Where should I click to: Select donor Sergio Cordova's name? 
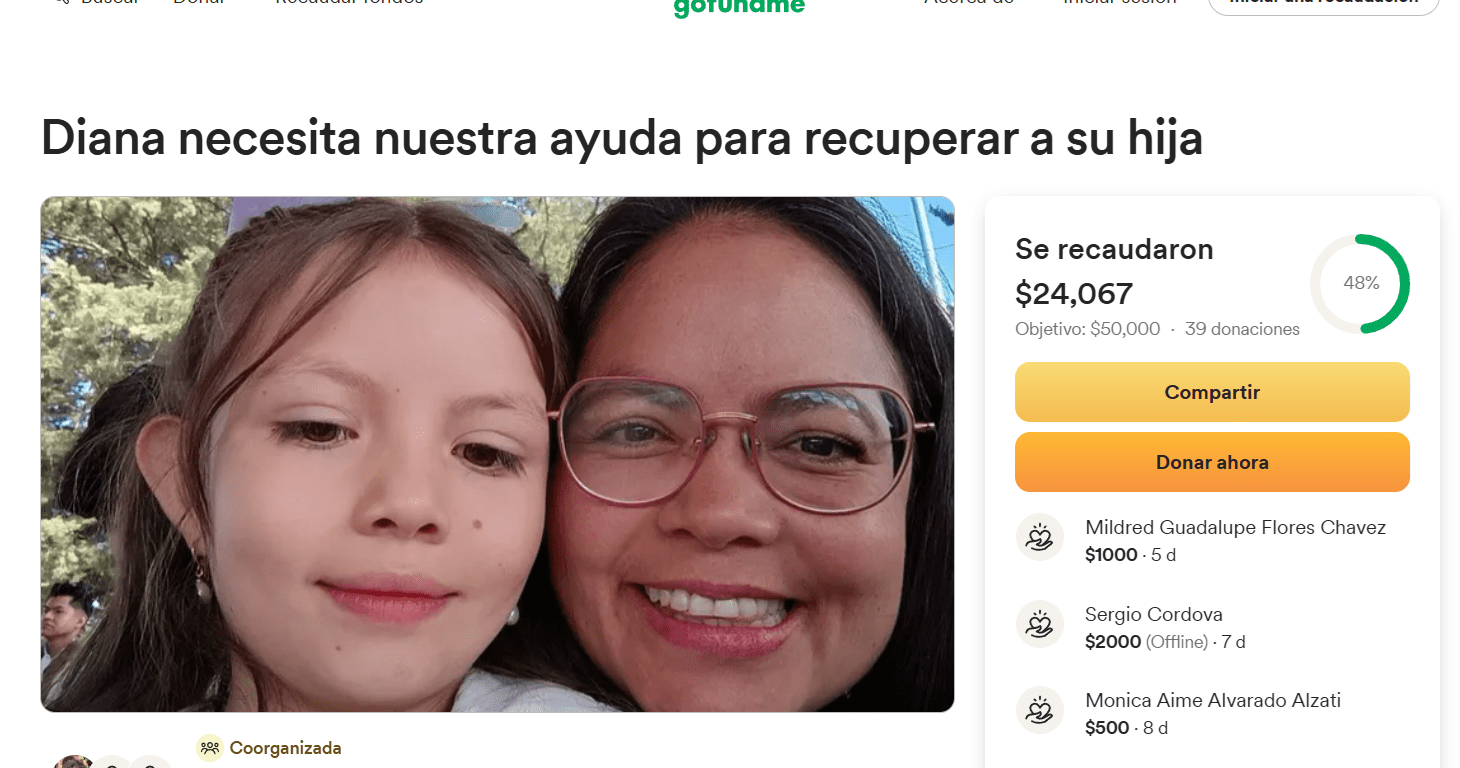[x=1153, y=614]
